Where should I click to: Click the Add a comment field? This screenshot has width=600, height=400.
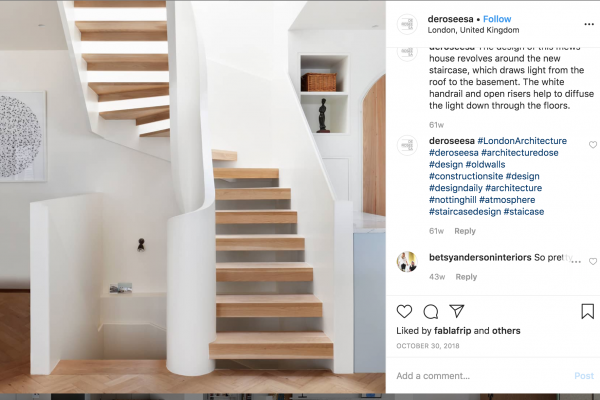click(x=482, y=376)
